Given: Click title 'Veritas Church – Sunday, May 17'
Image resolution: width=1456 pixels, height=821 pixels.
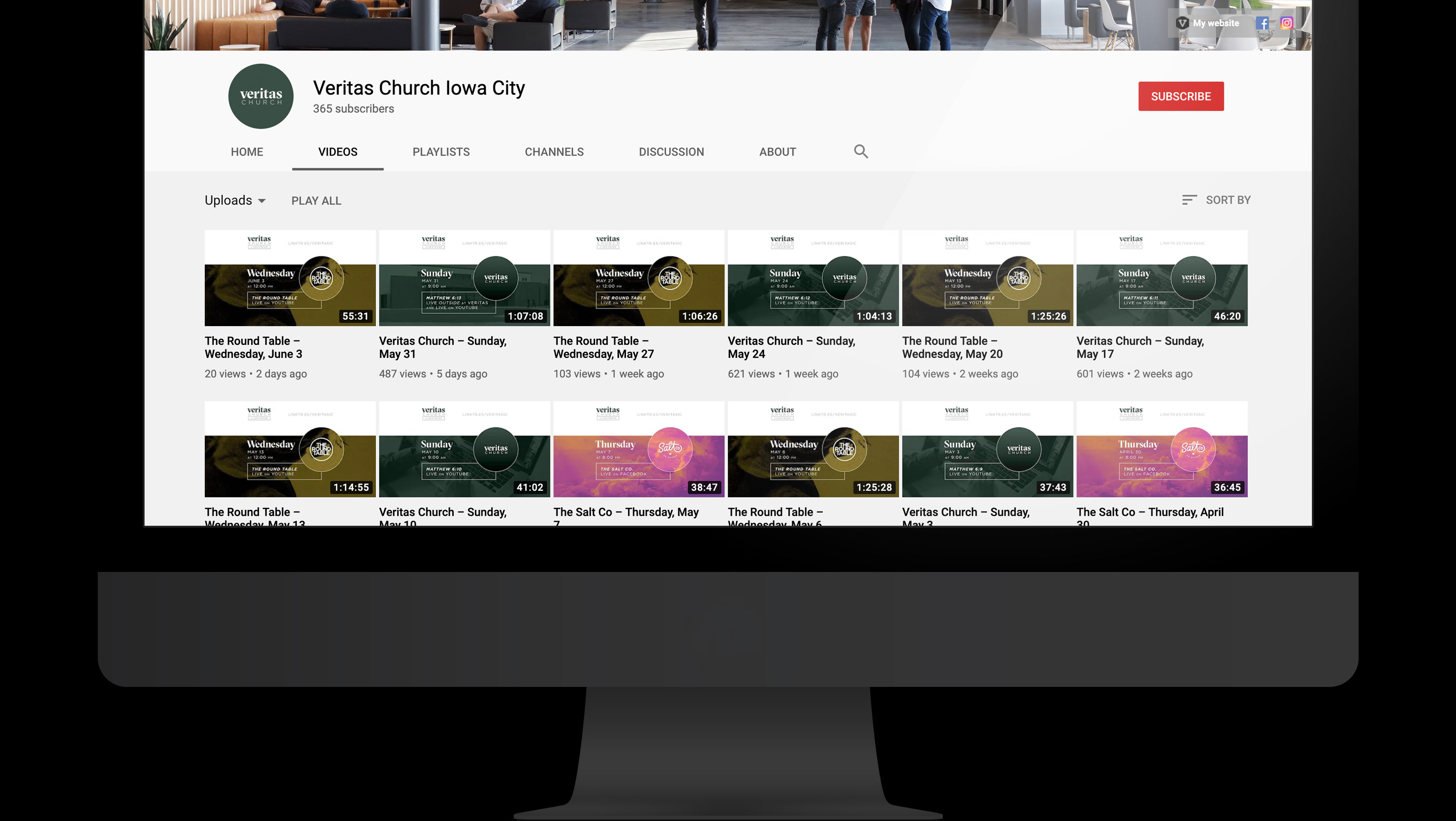Looking at the screenshot, I should [1140, 347].
